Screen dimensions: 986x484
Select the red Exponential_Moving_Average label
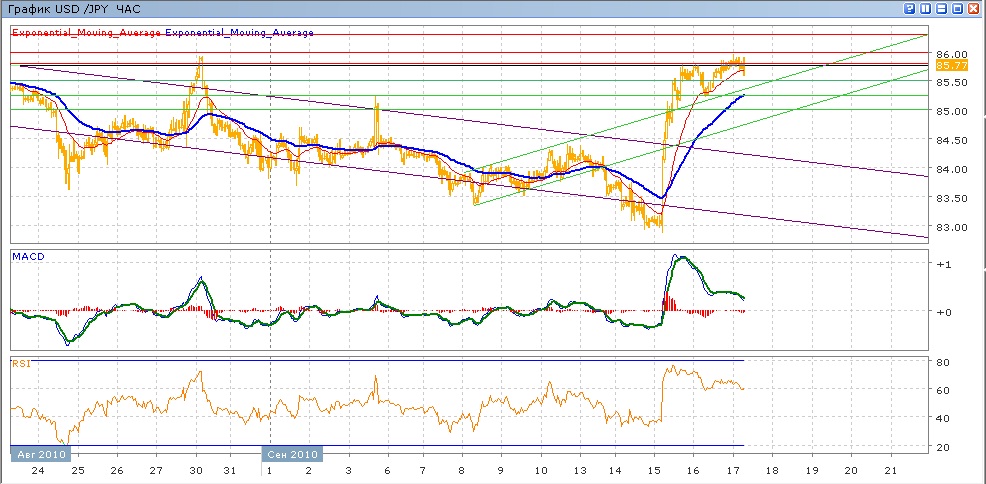coord(86,33)
